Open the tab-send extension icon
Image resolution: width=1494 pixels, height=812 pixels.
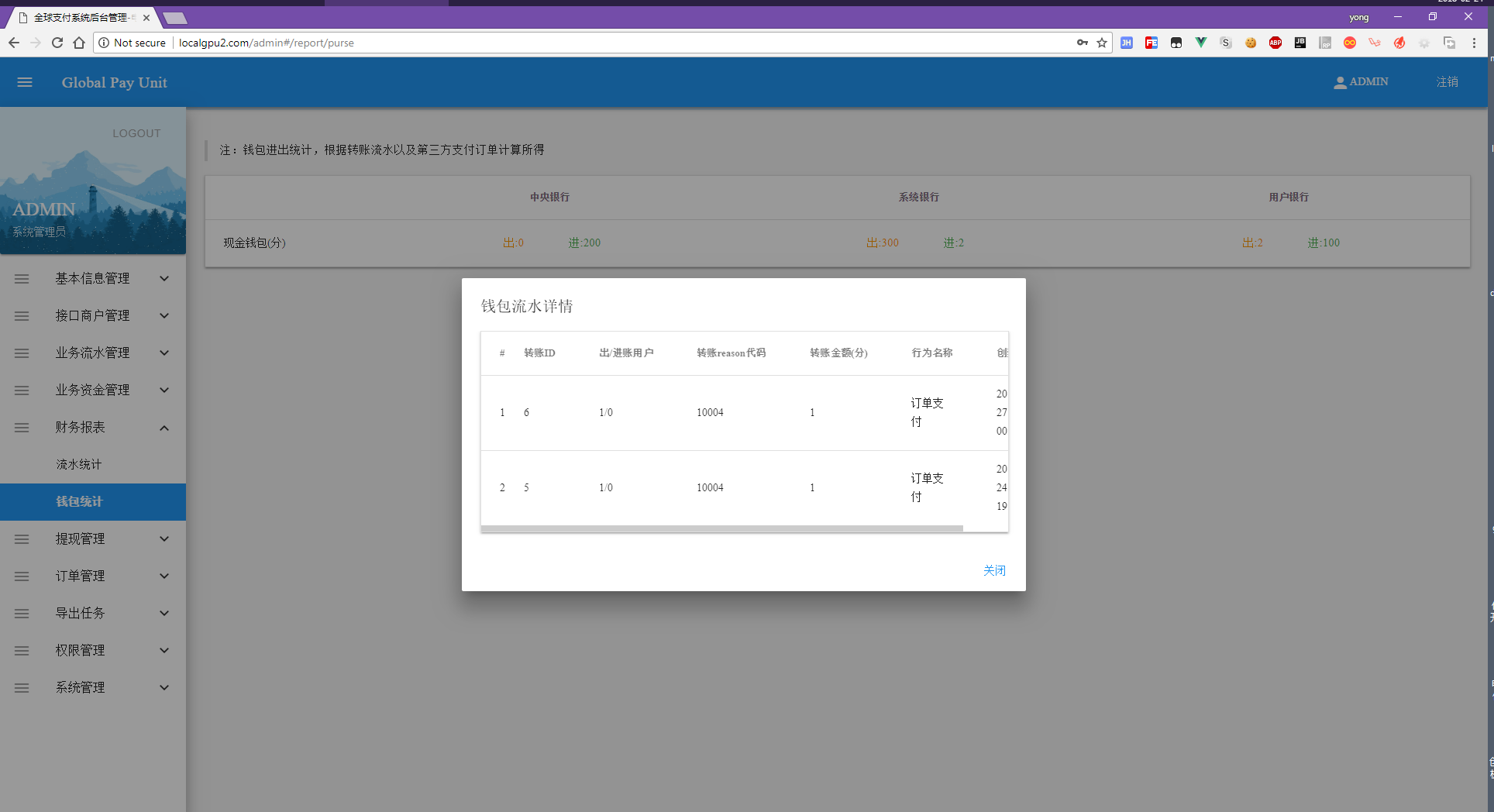pos(1449,43)
